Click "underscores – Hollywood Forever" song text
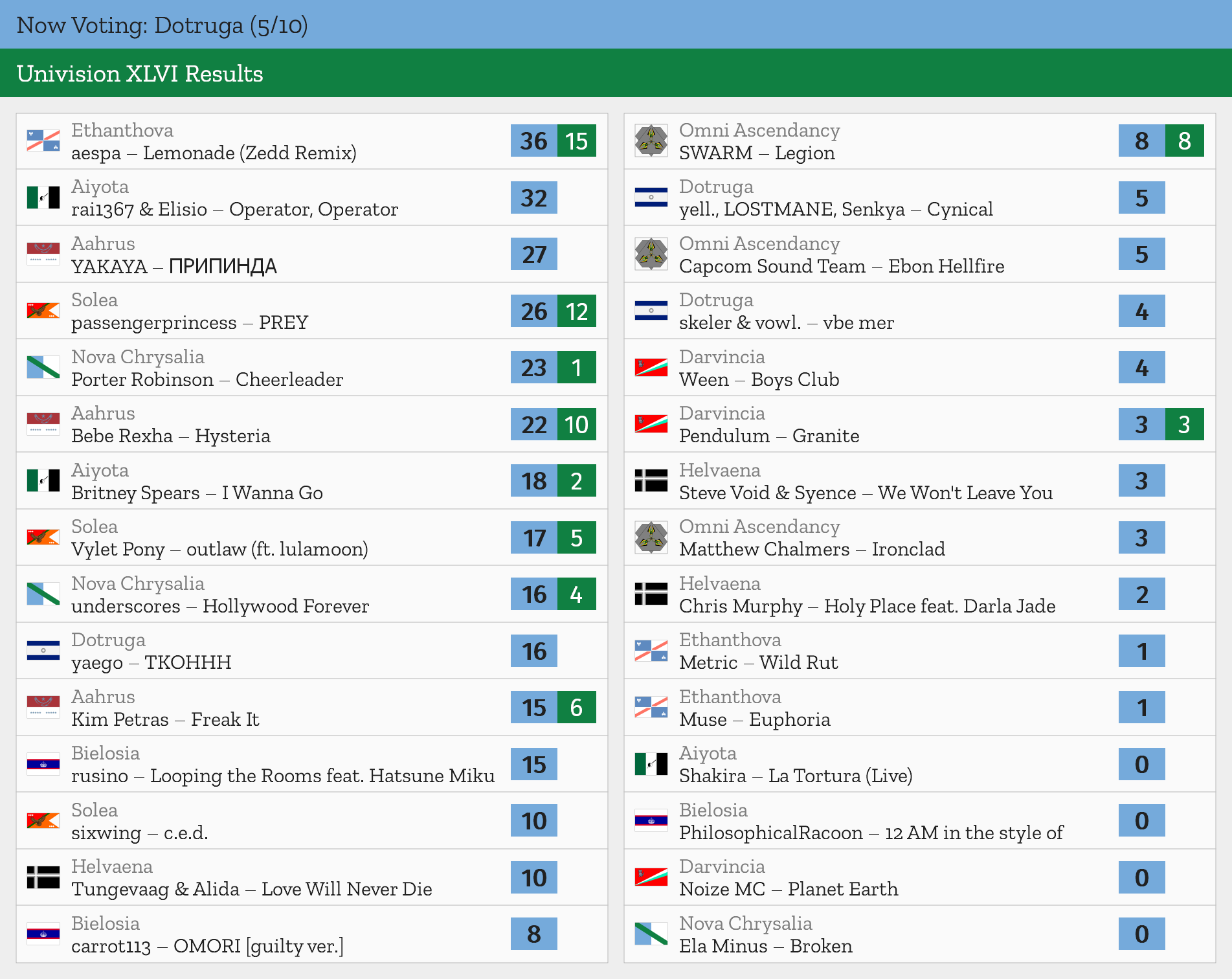Screen dimensions: 1232x979 point(220,607)
